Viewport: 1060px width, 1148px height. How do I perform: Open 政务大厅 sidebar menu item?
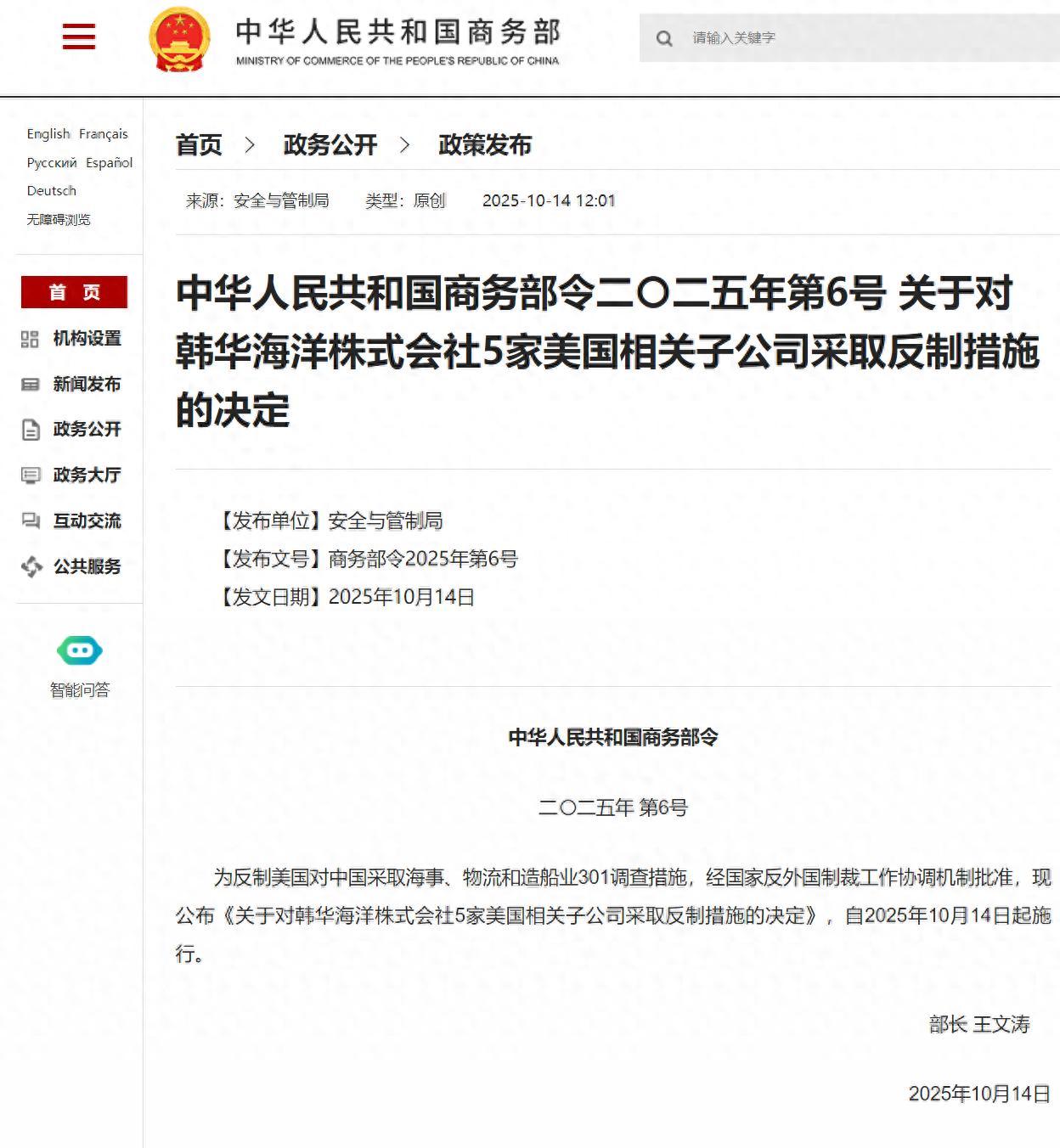87,476
